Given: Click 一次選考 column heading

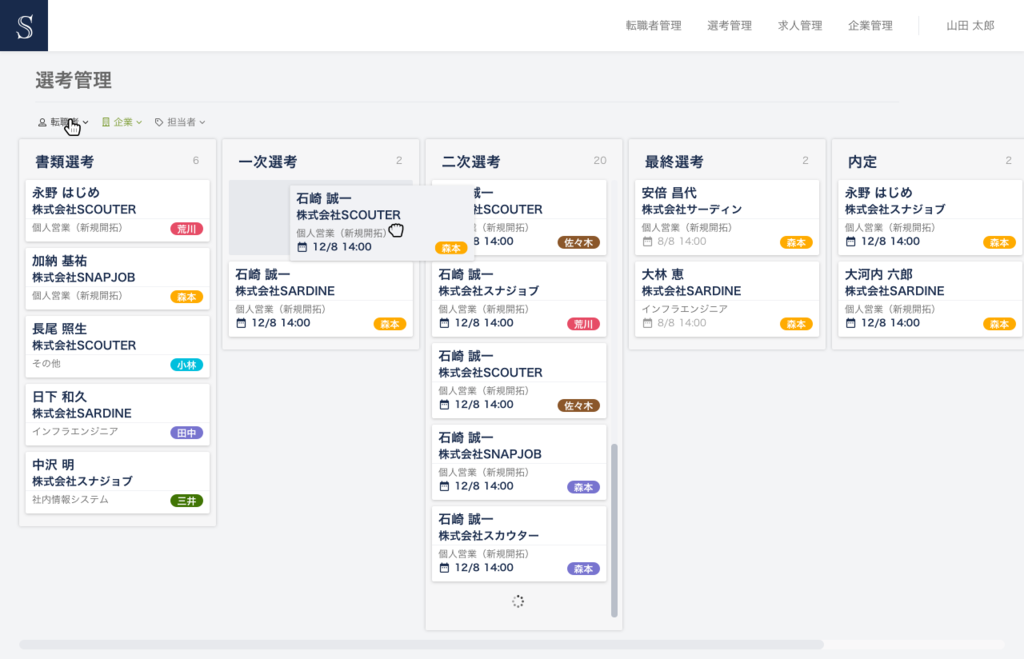Looking at the screenshot, I should click(268, 162).
